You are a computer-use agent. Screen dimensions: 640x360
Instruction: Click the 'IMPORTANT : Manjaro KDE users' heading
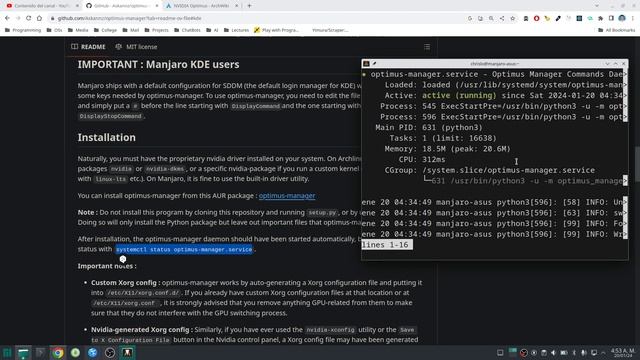click(158, 64)
